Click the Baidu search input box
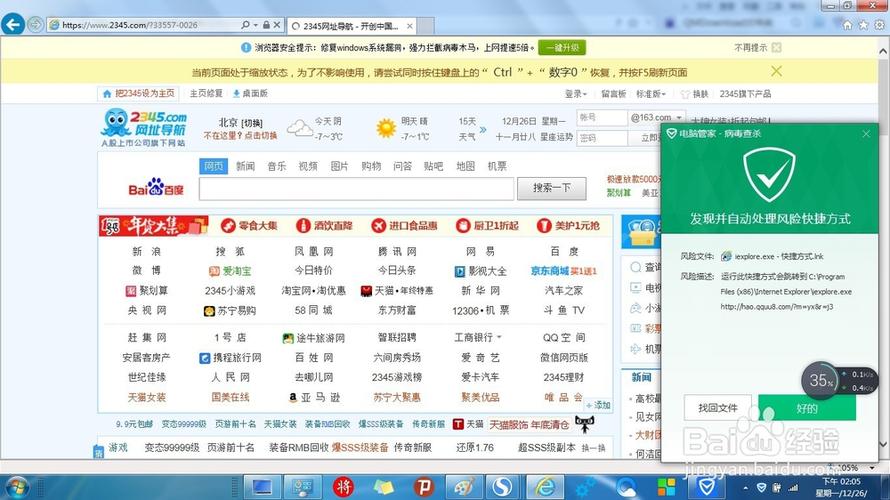Viewport: 890px width, 500px height. [x=356, y=189]
